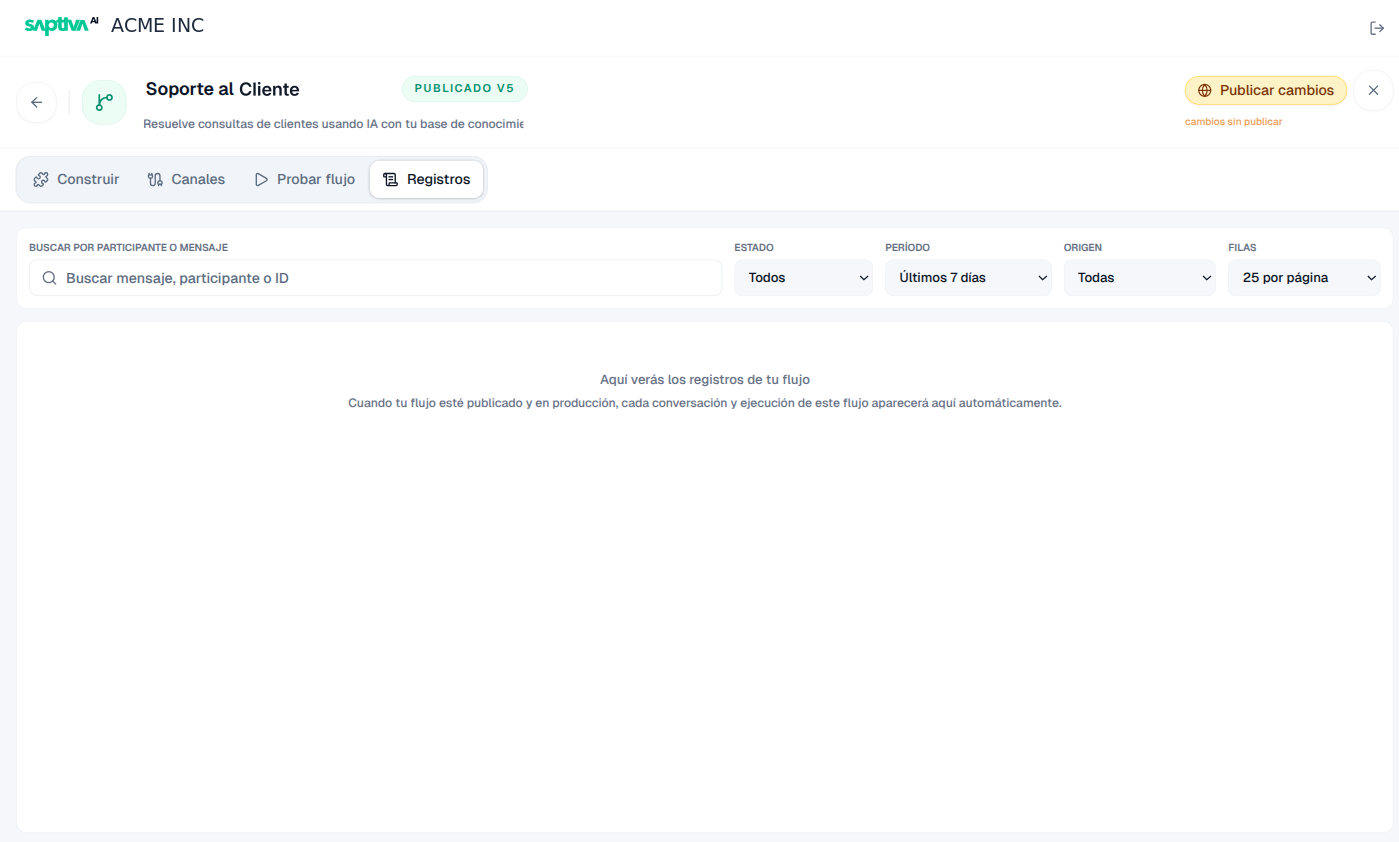The height and width of the screenshot is (842, 1399).
Task: Close the flow editor with the X
Action: click(1373, 90)
